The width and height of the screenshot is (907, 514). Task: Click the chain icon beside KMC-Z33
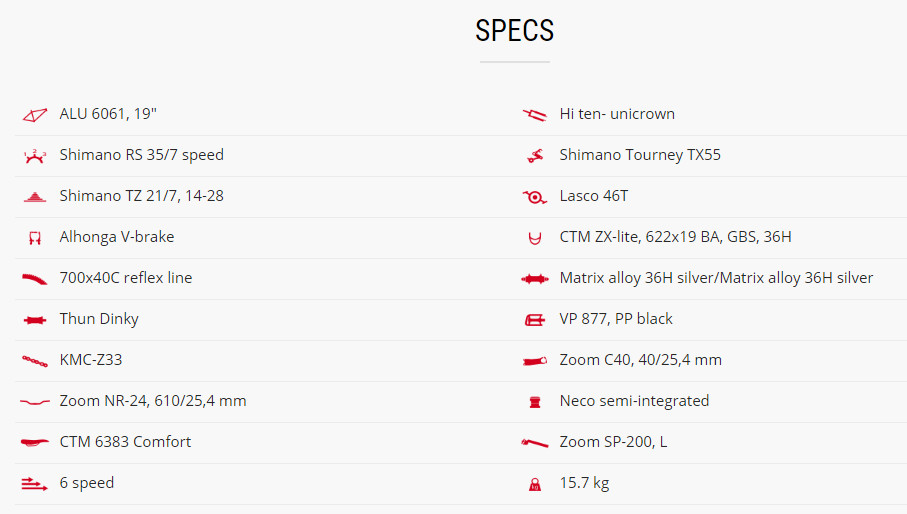pyautogui.click(x=35, y=361)
